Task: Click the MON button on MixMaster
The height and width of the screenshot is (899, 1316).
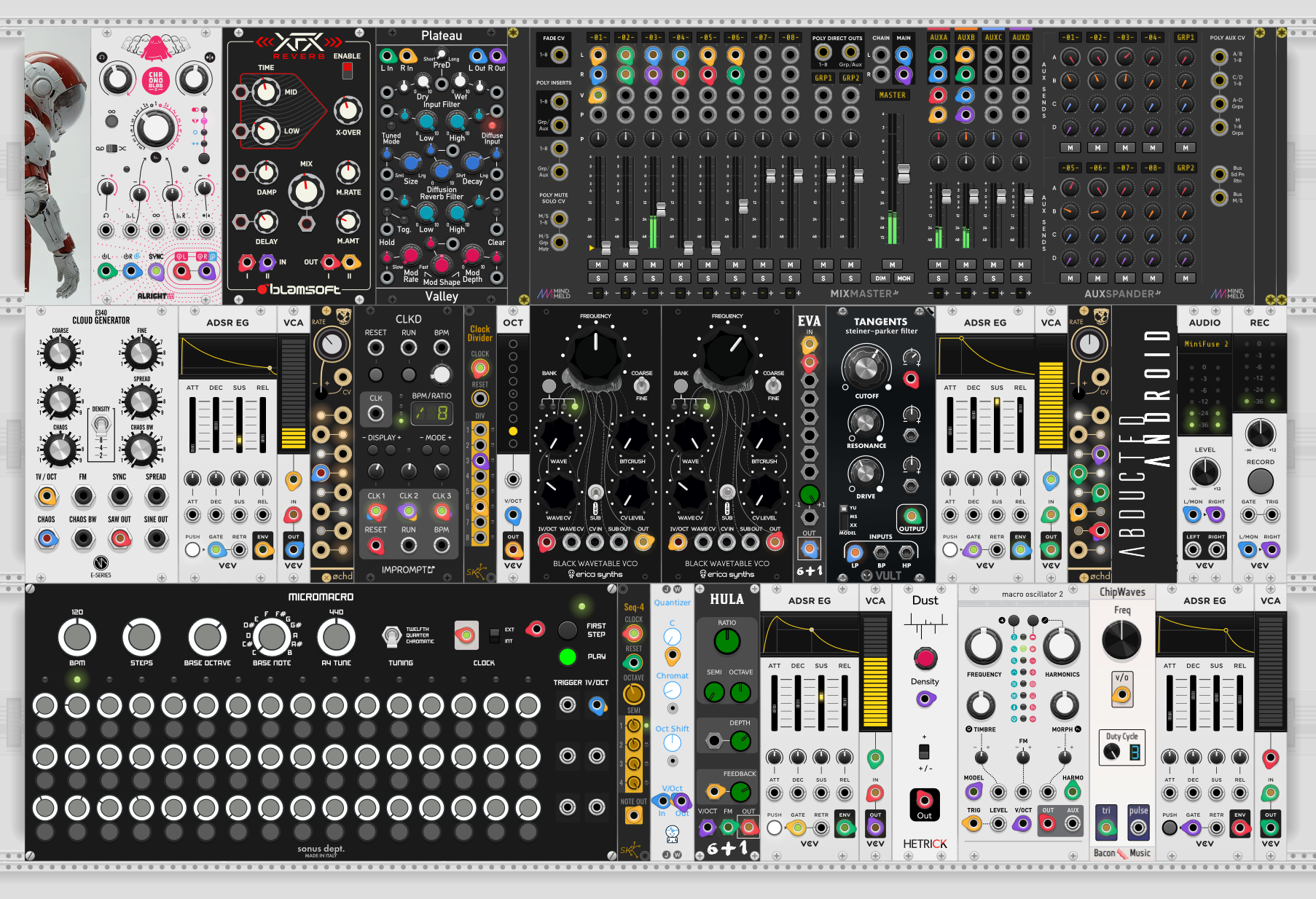Action: point(904,278)
